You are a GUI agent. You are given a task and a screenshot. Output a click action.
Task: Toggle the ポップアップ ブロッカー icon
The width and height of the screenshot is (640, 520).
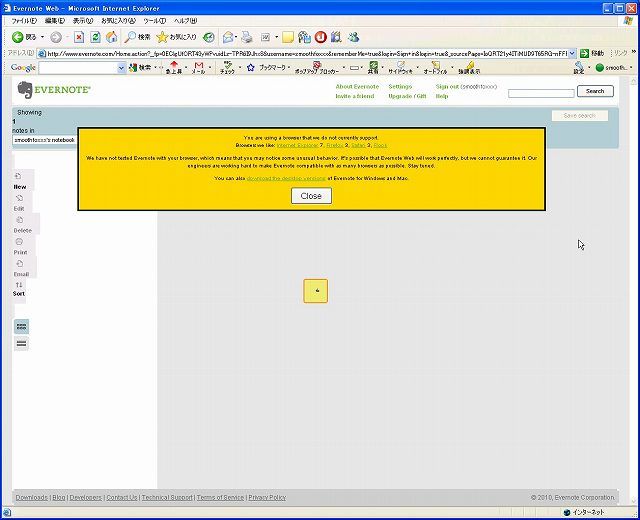tap(317, 68)
